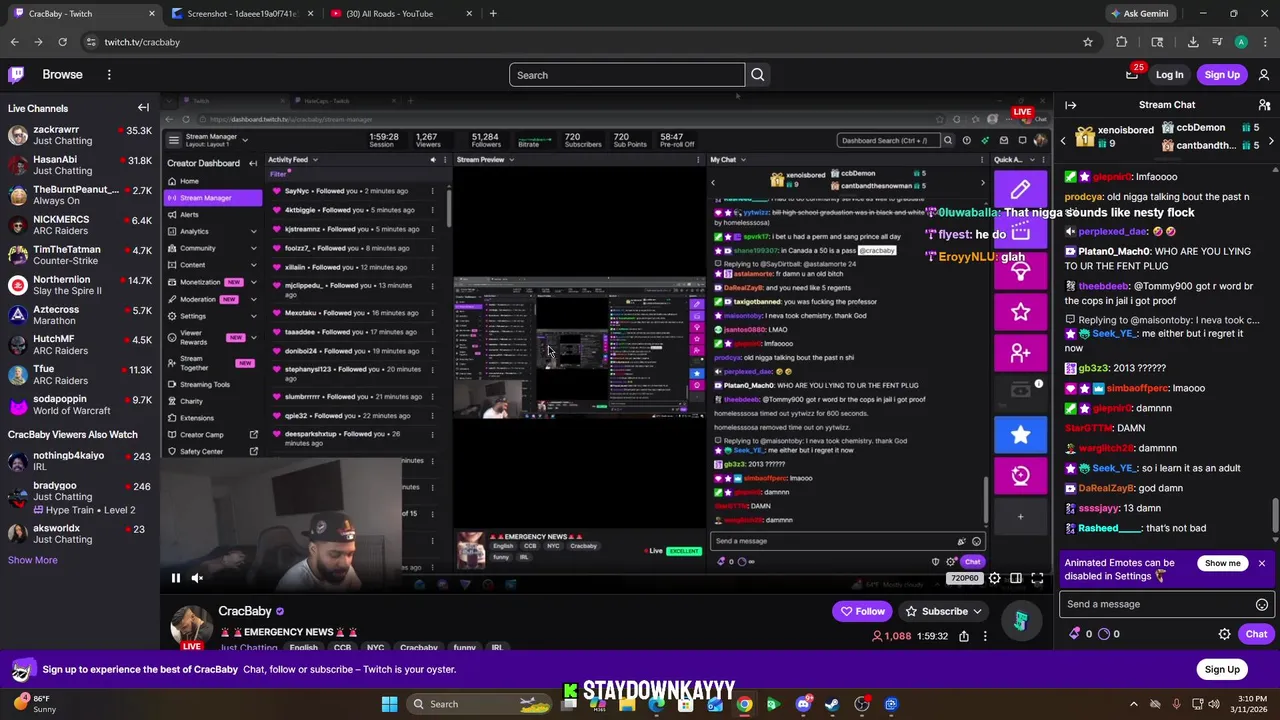Open the channel drops reward icon
This screenshot has width=1280, height=720.
pyautogui.click(x=1020, y=621)
